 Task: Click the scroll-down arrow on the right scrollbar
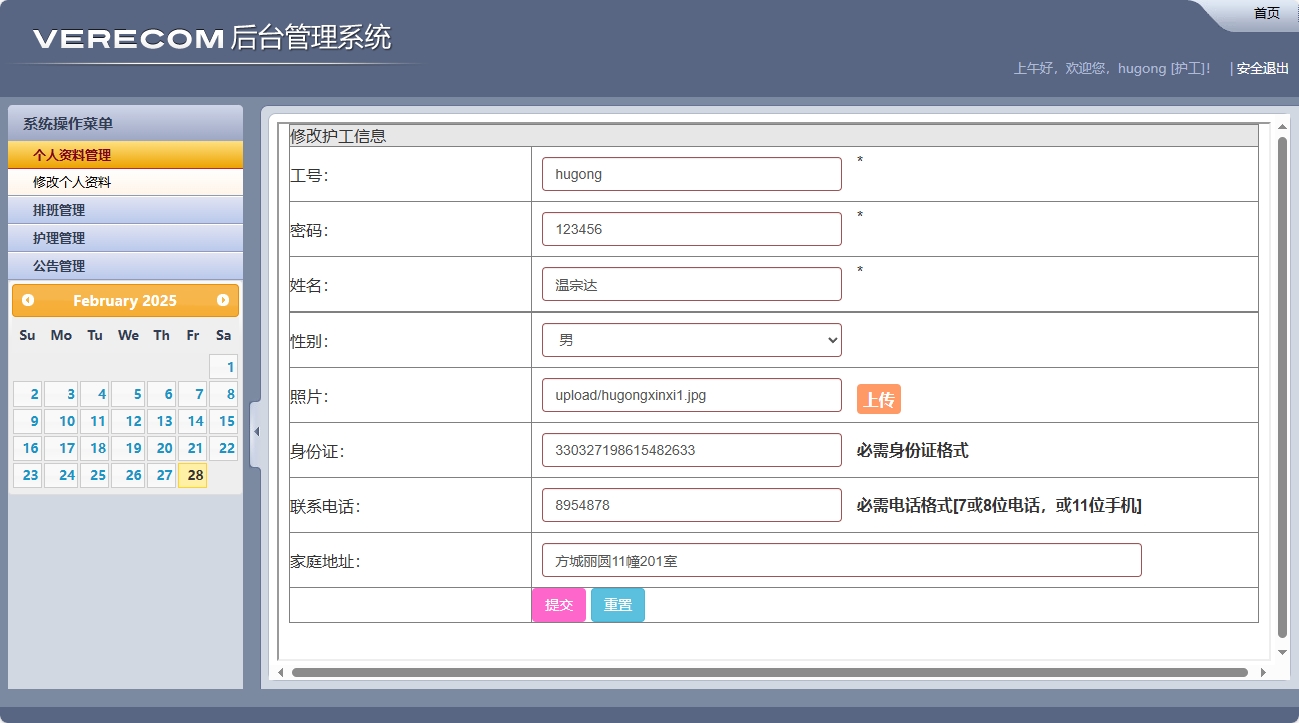point(1281,651)
